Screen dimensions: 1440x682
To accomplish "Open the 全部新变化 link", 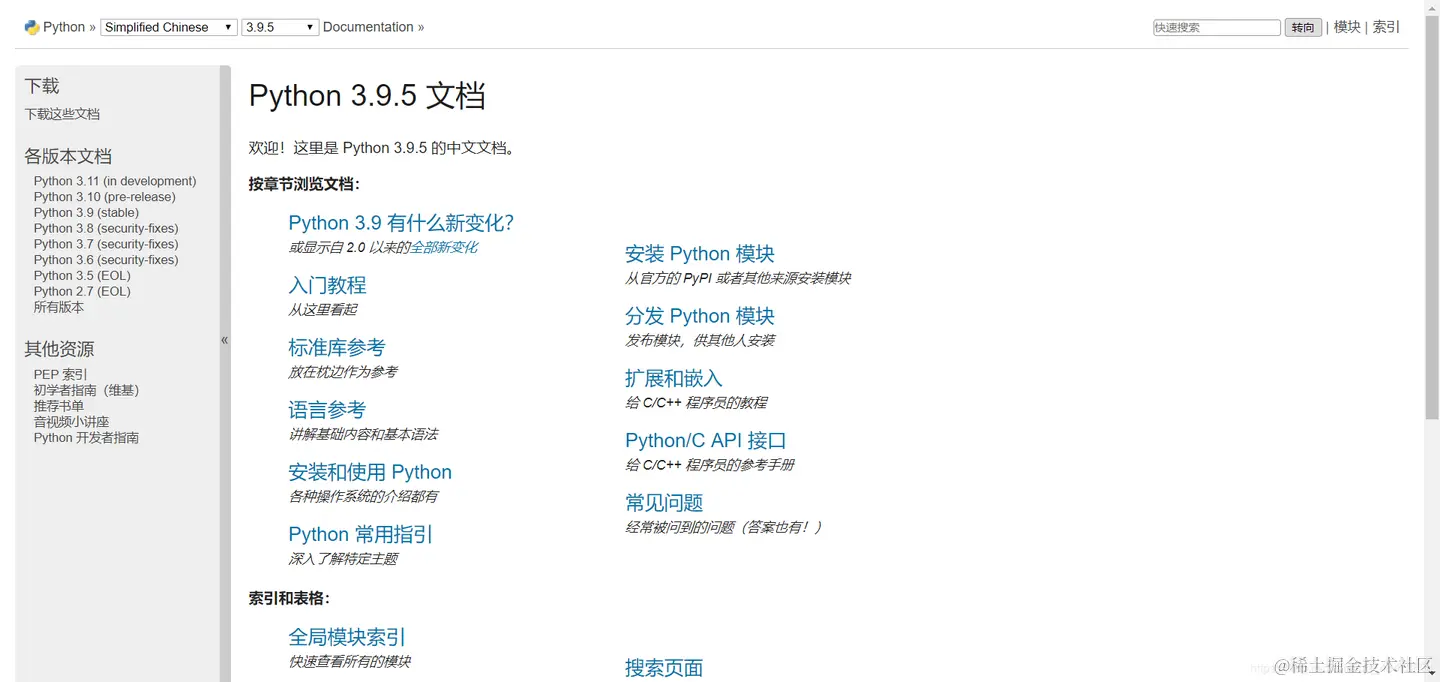I will click(444, 247).
